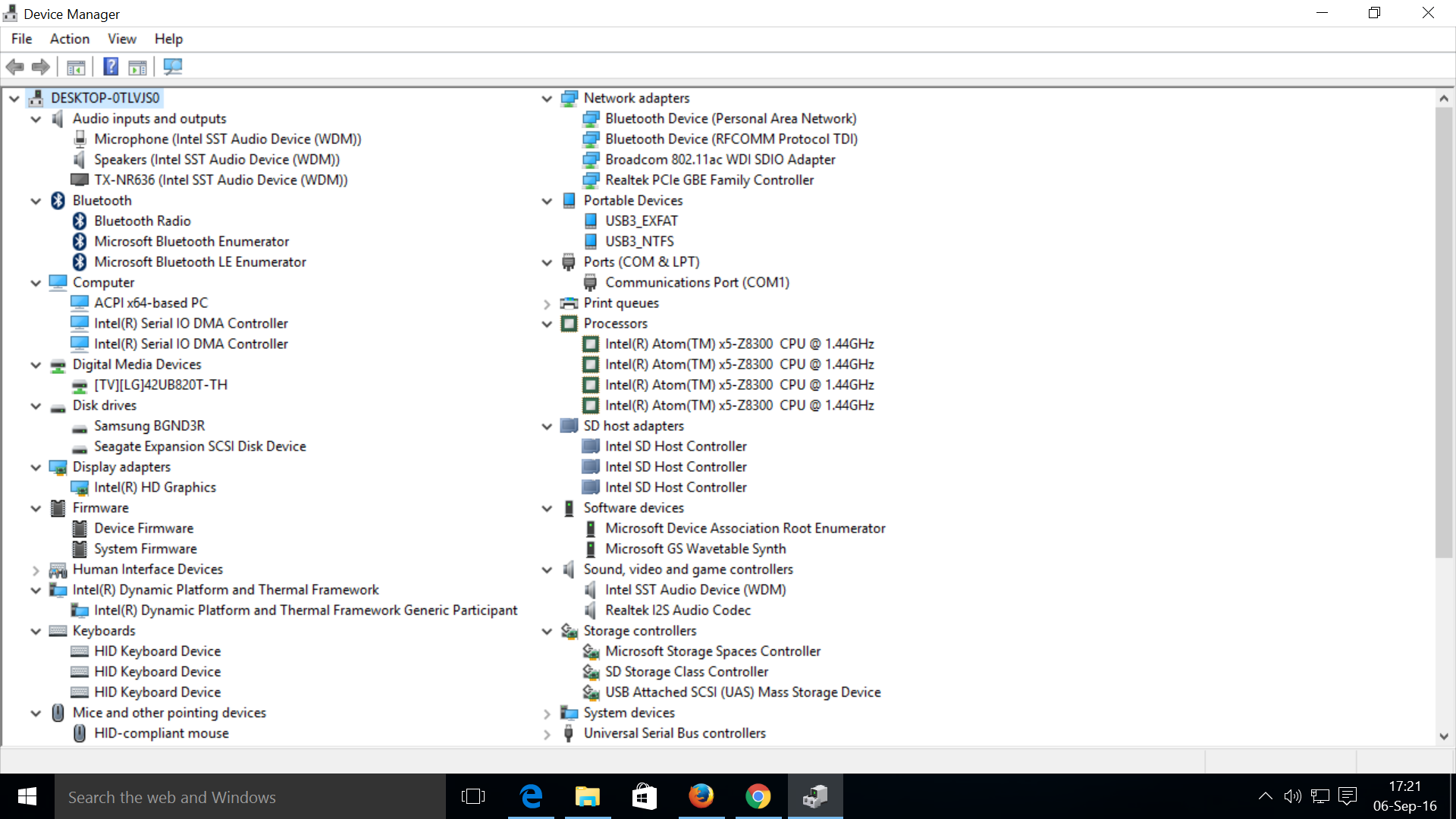This screenshot has height=819, width=1456.
Task: Click the Back arrow toolbar icon
Action: click(x=15, y=67)
